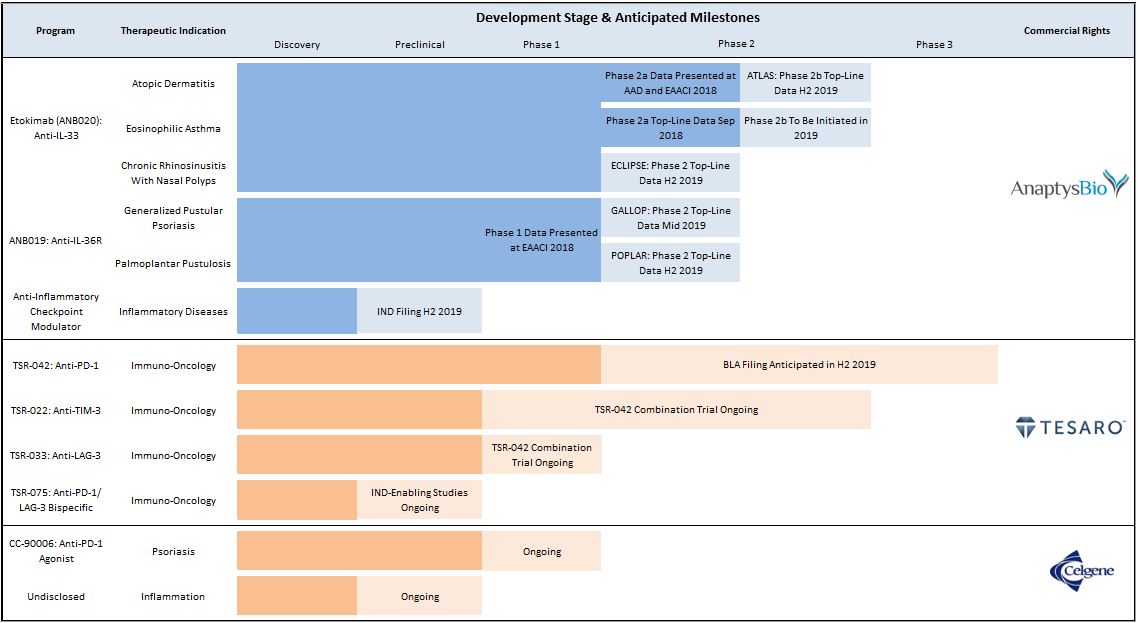Click the Therapeutic Indication column header
The height and width of the screenshot is (623, 1138).
173,31
